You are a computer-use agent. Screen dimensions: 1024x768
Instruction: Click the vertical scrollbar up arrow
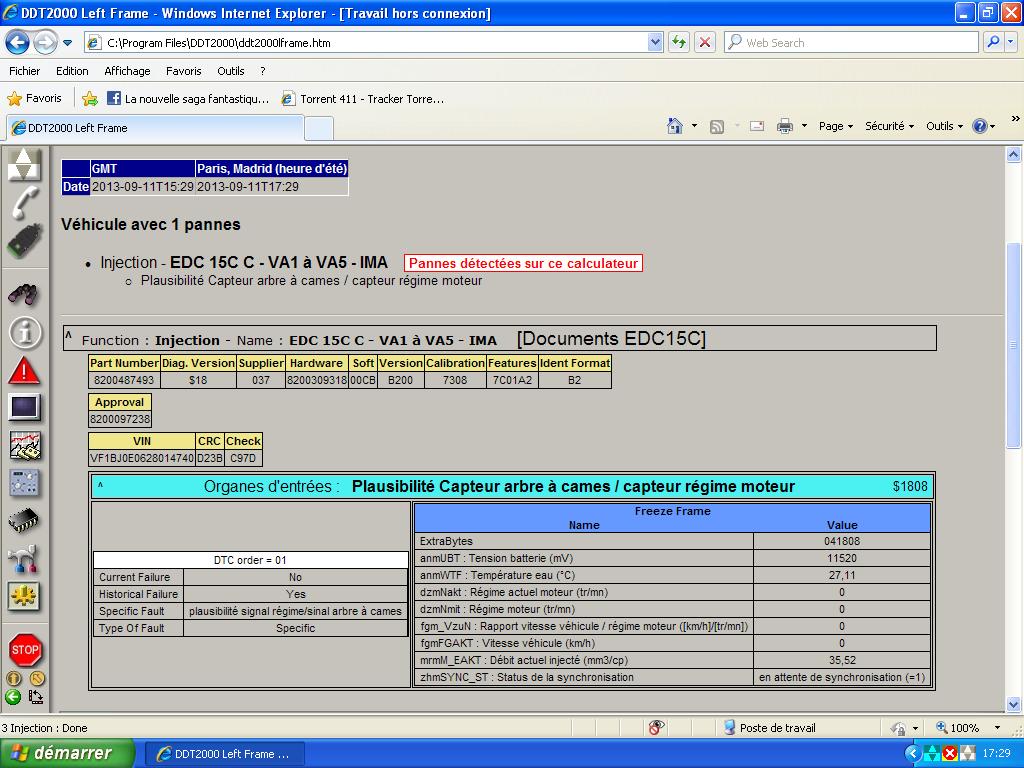1014,155
